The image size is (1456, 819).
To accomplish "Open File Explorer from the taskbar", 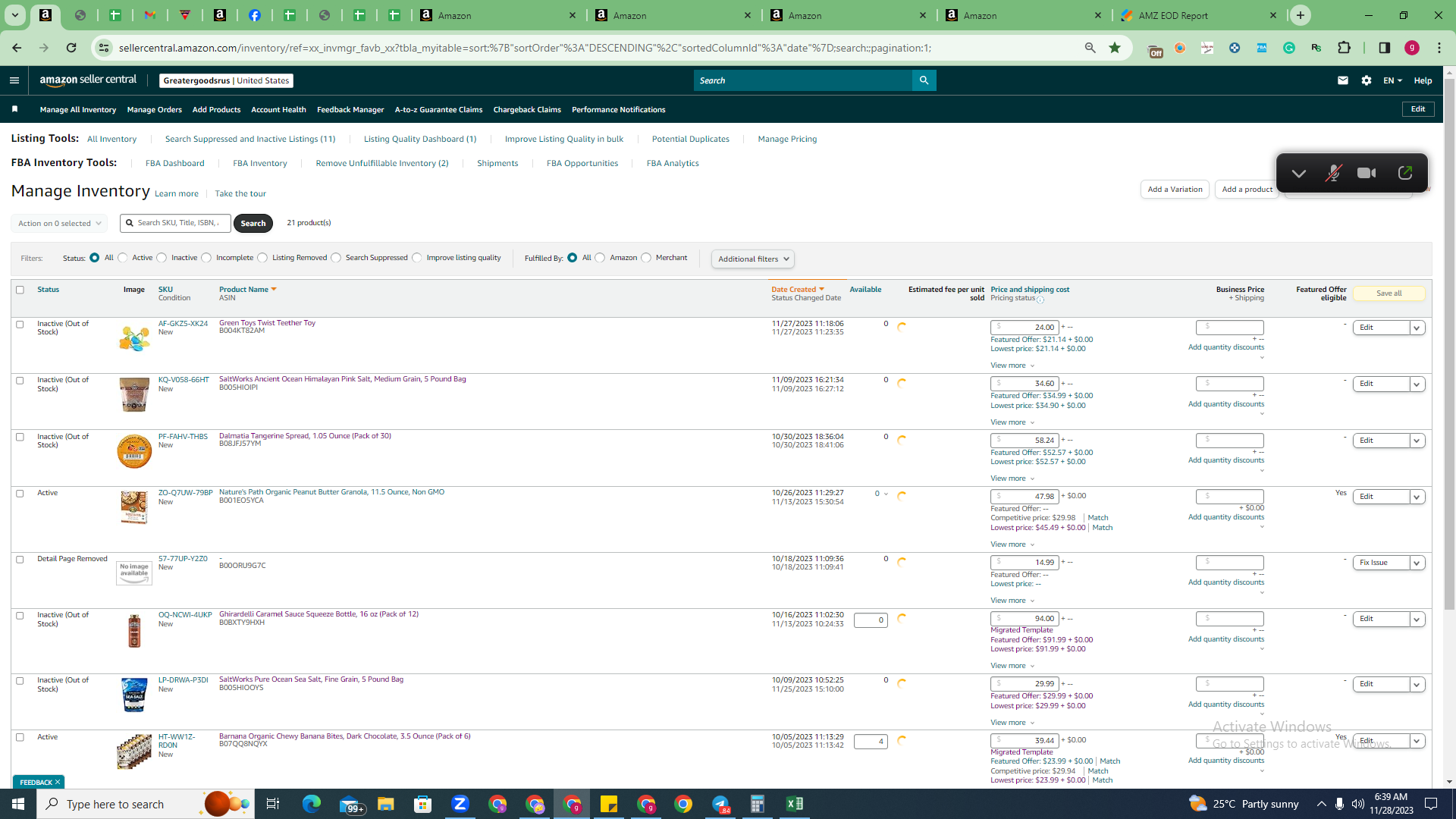I will point(386,804).
